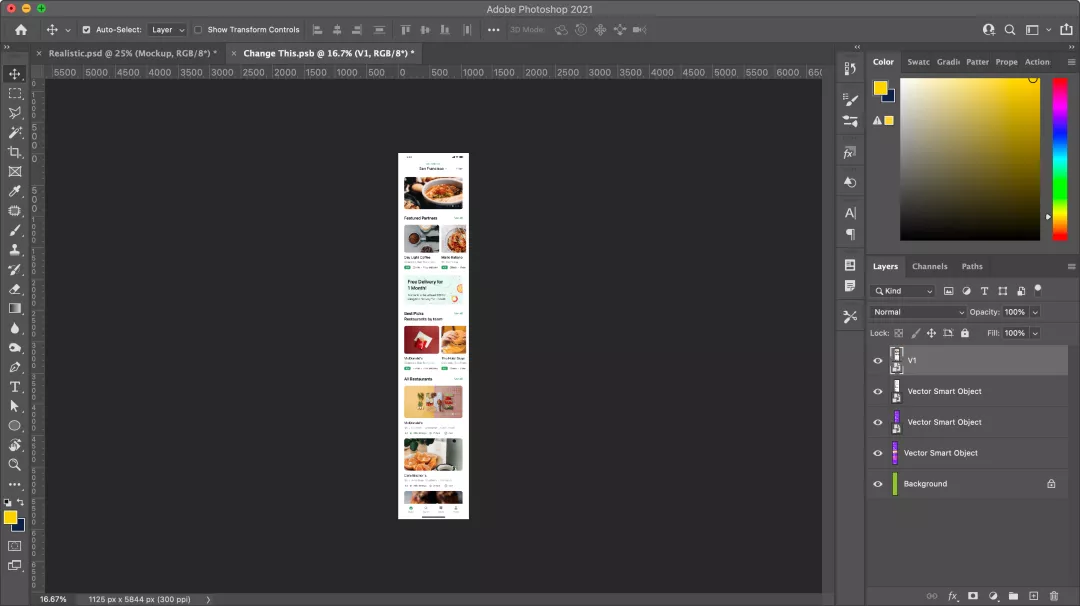Select the Zoom tool in toolbar
The height and width of the screenshot is (606, 1080).
coord(15,465)
